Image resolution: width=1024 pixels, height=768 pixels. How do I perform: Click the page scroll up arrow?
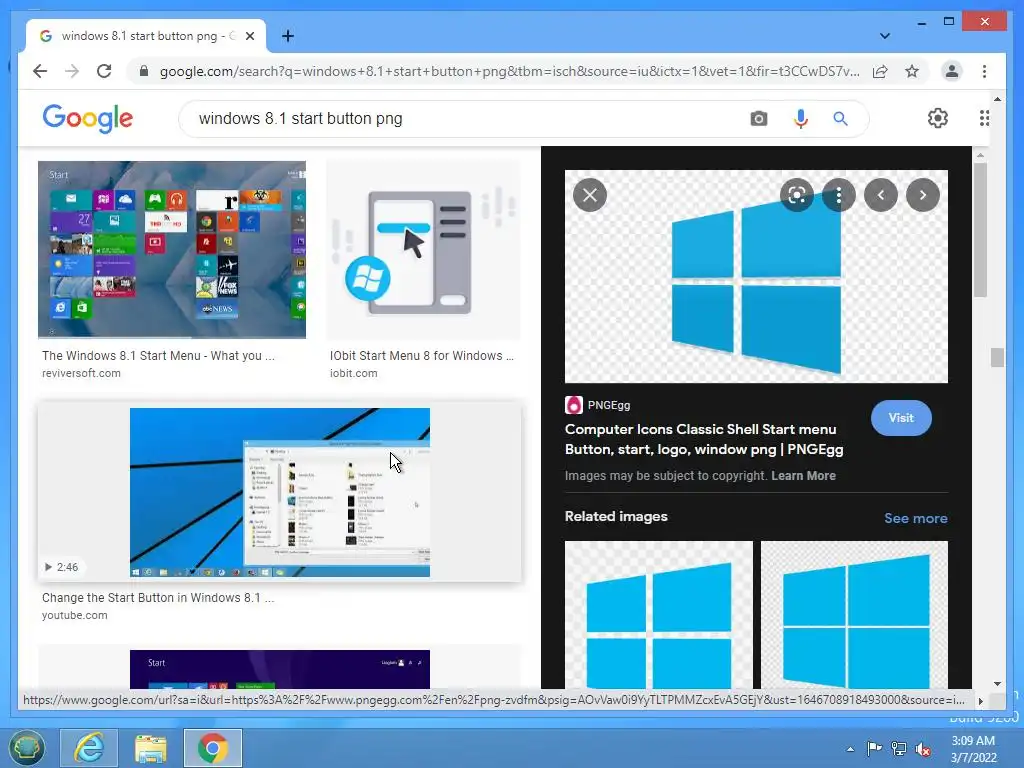pos(997,99)
